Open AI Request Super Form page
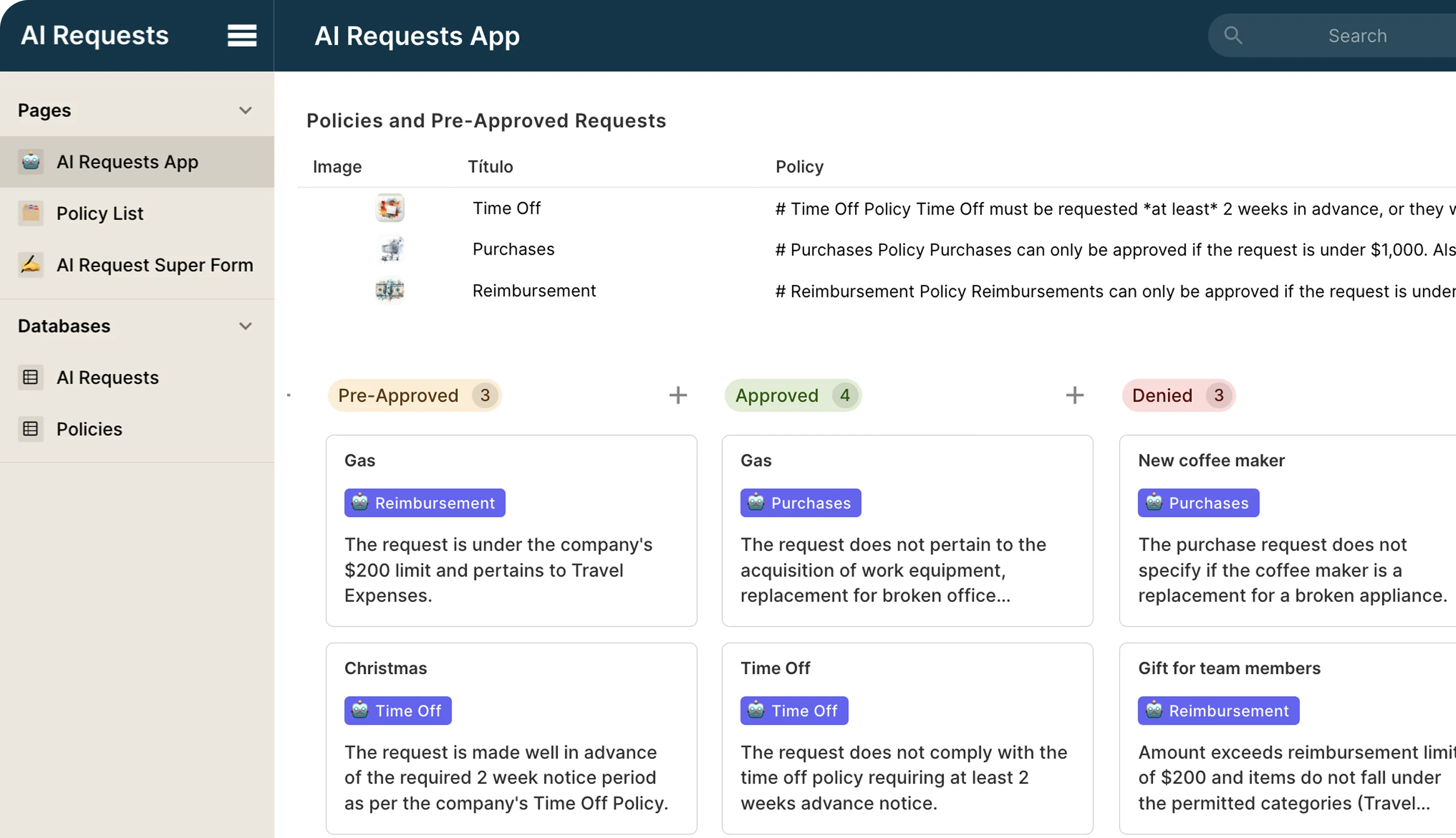The width and height of the screenshot is (1456, 838). click(x=155, y=265)
